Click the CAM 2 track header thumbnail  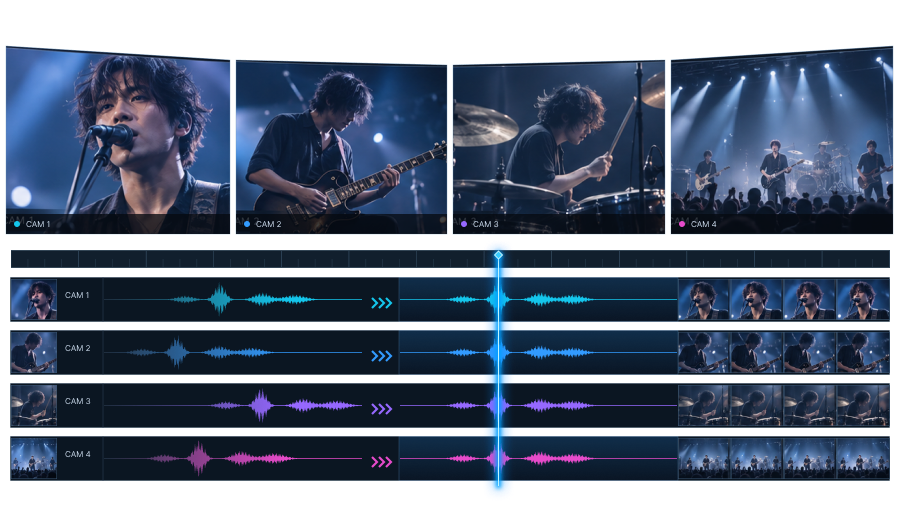coord(34,352)
